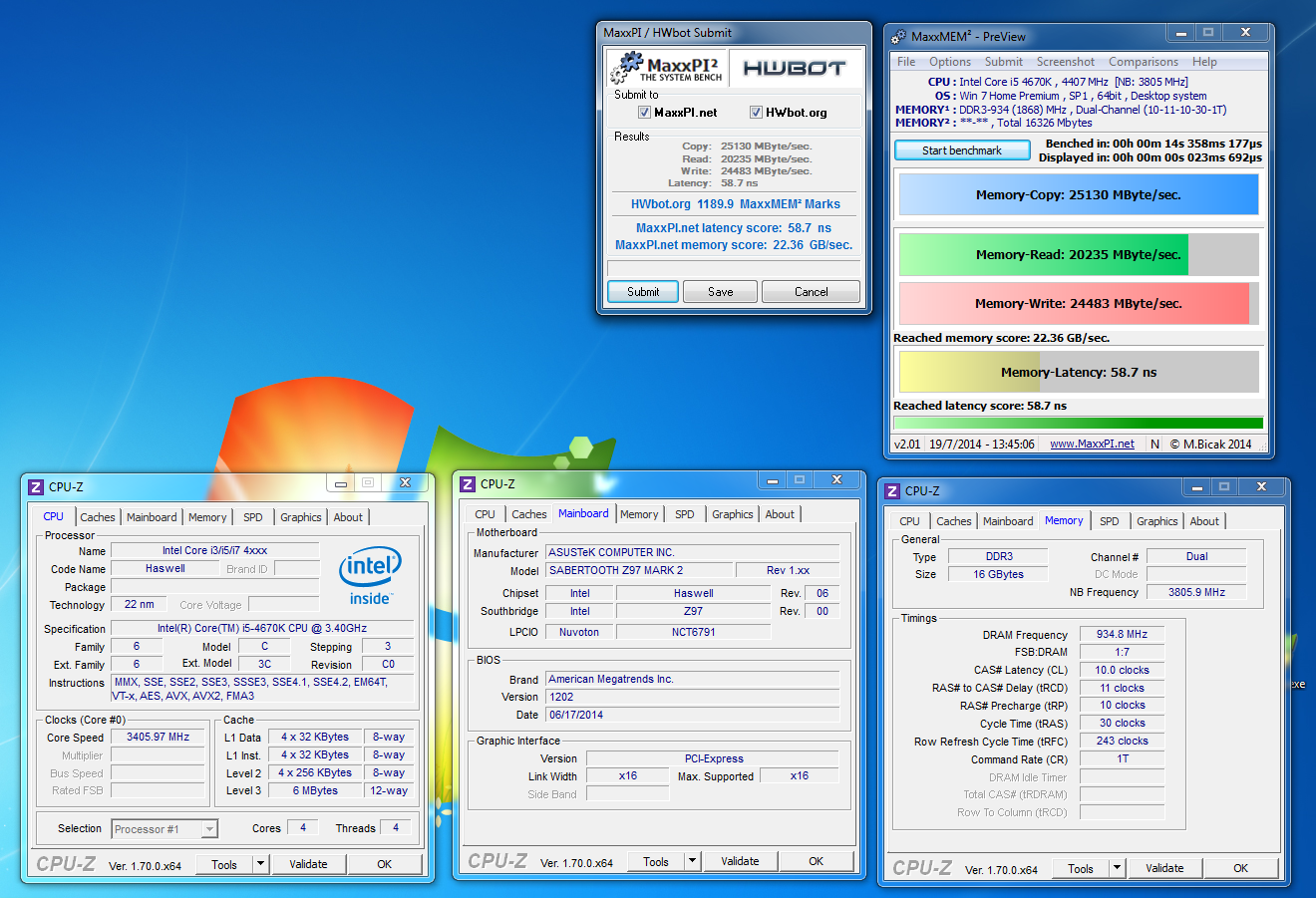
Task: Click Submit button in HWbot Submit dialog
Action: [643, 292]
